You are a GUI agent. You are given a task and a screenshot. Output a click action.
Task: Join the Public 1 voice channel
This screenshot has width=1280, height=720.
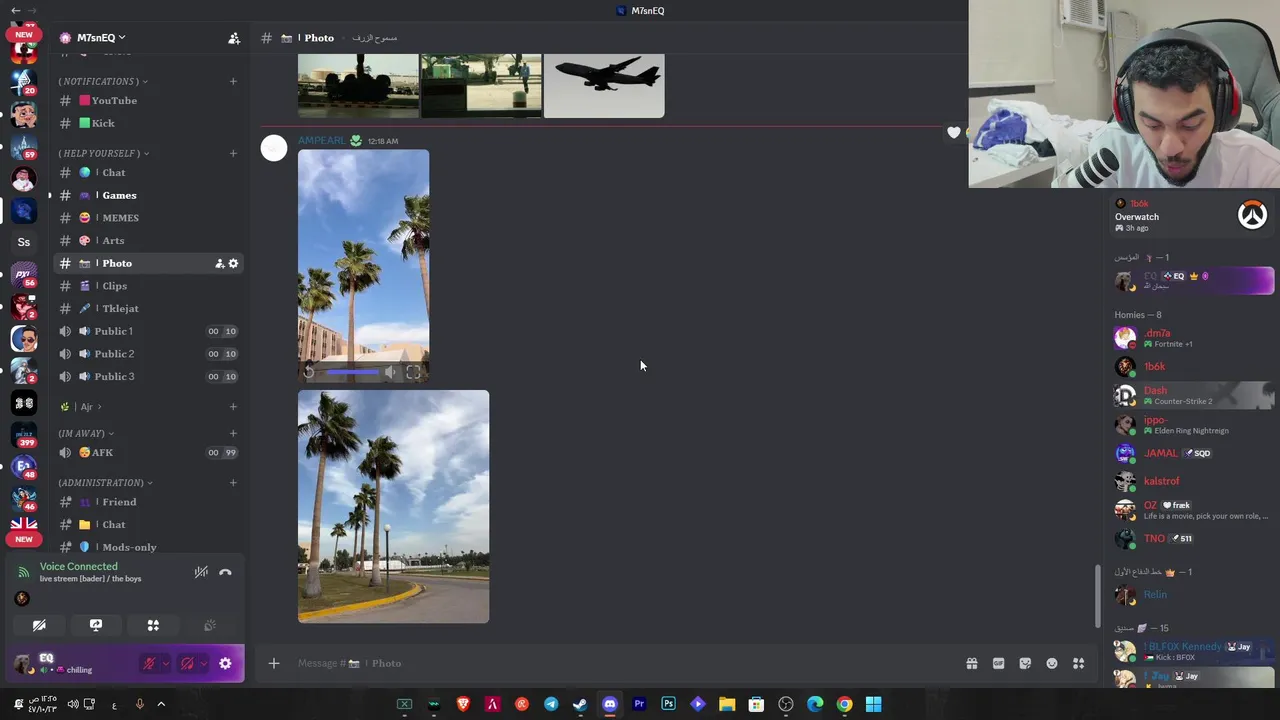click(x=148, y=331)
